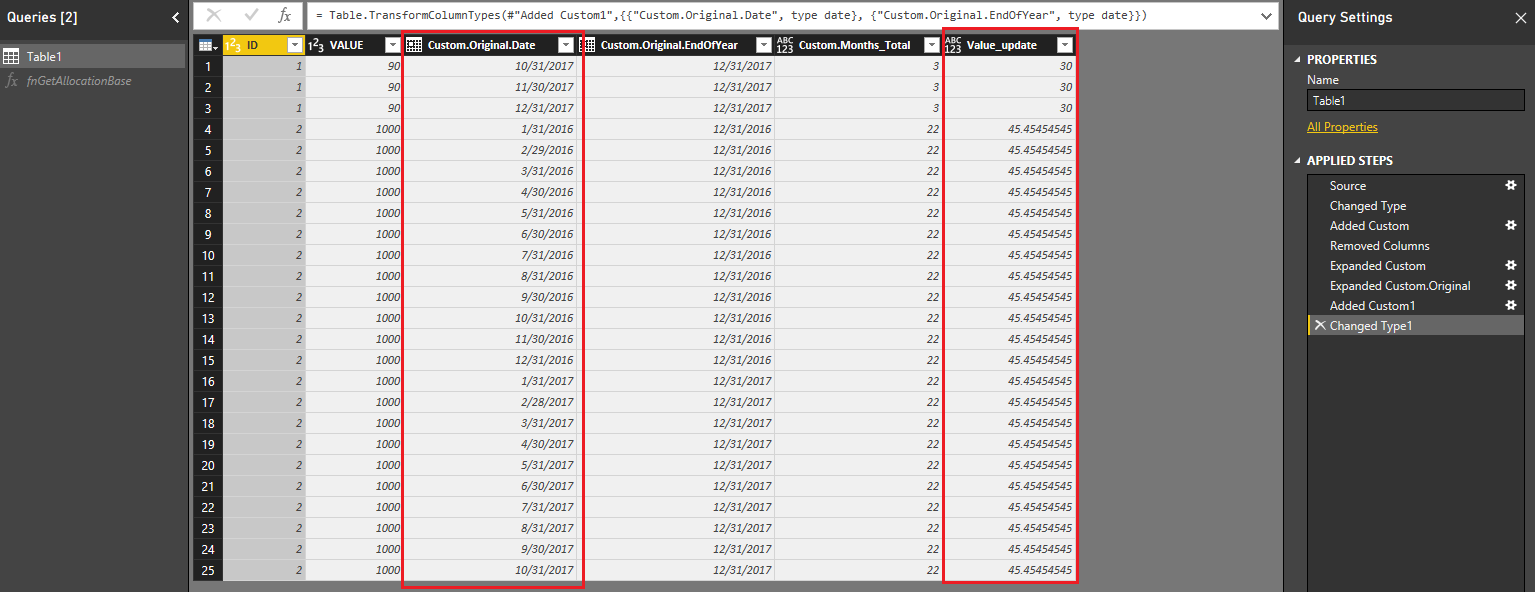Click VALUE cell 1000 in row 4
1535x592 pixels.
pyautogui.click(x=353, y=129)
